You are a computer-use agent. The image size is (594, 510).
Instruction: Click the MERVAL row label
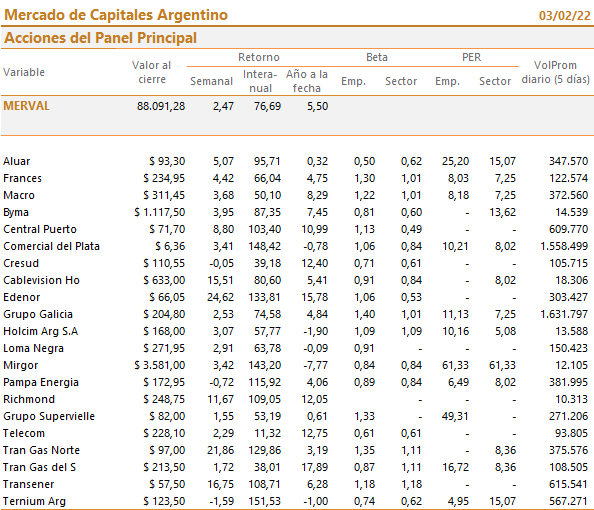[x=27, y=106]
